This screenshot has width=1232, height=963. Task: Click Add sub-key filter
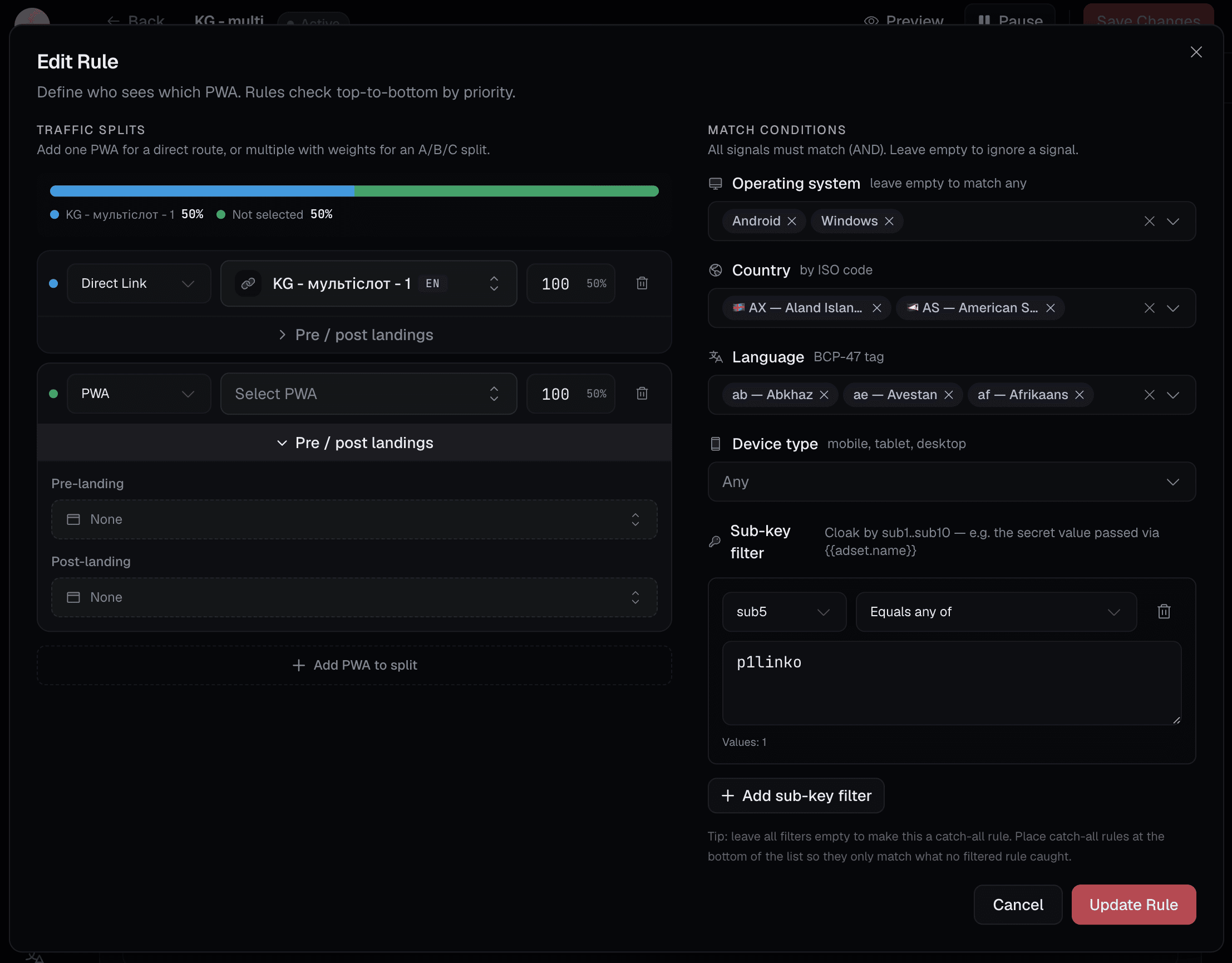796,795
